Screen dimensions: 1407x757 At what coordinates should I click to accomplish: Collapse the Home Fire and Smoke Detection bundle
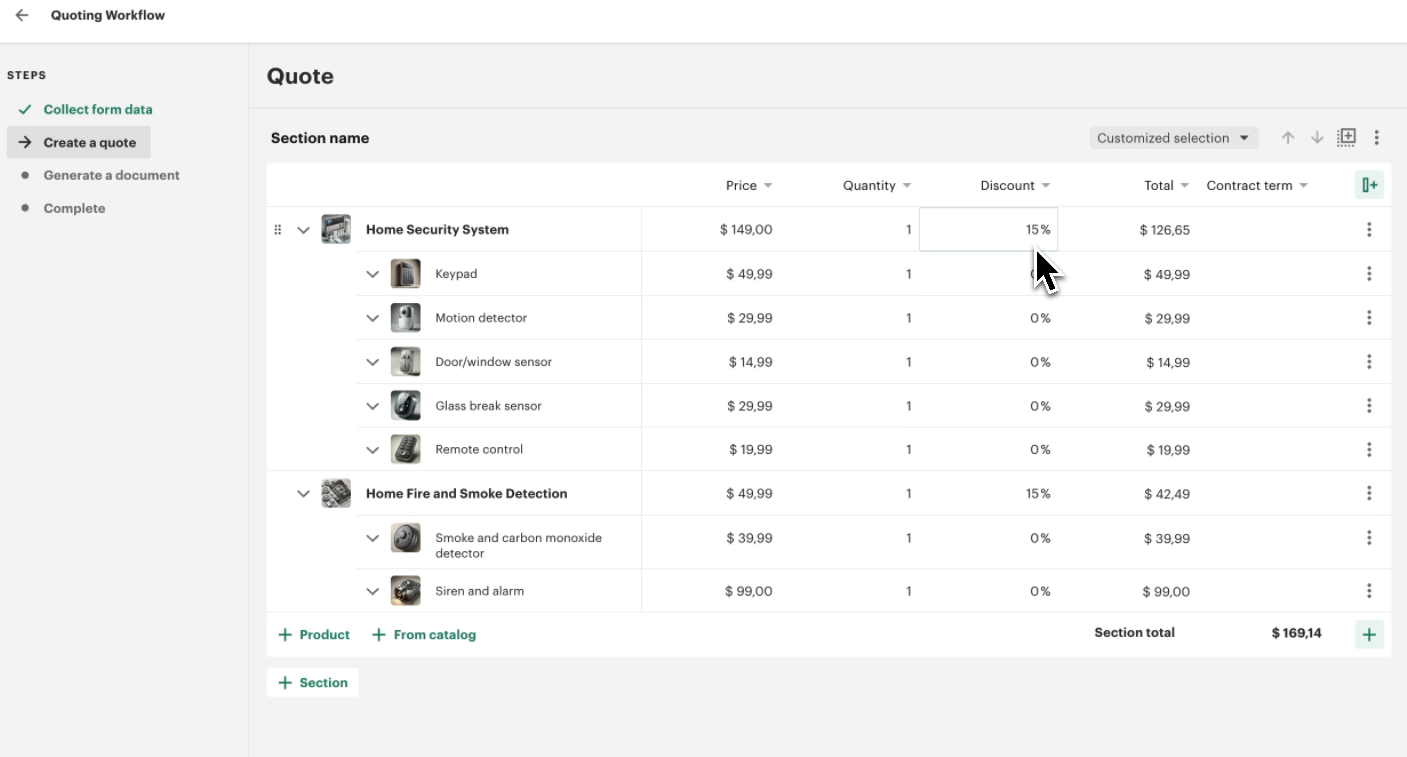304,494
